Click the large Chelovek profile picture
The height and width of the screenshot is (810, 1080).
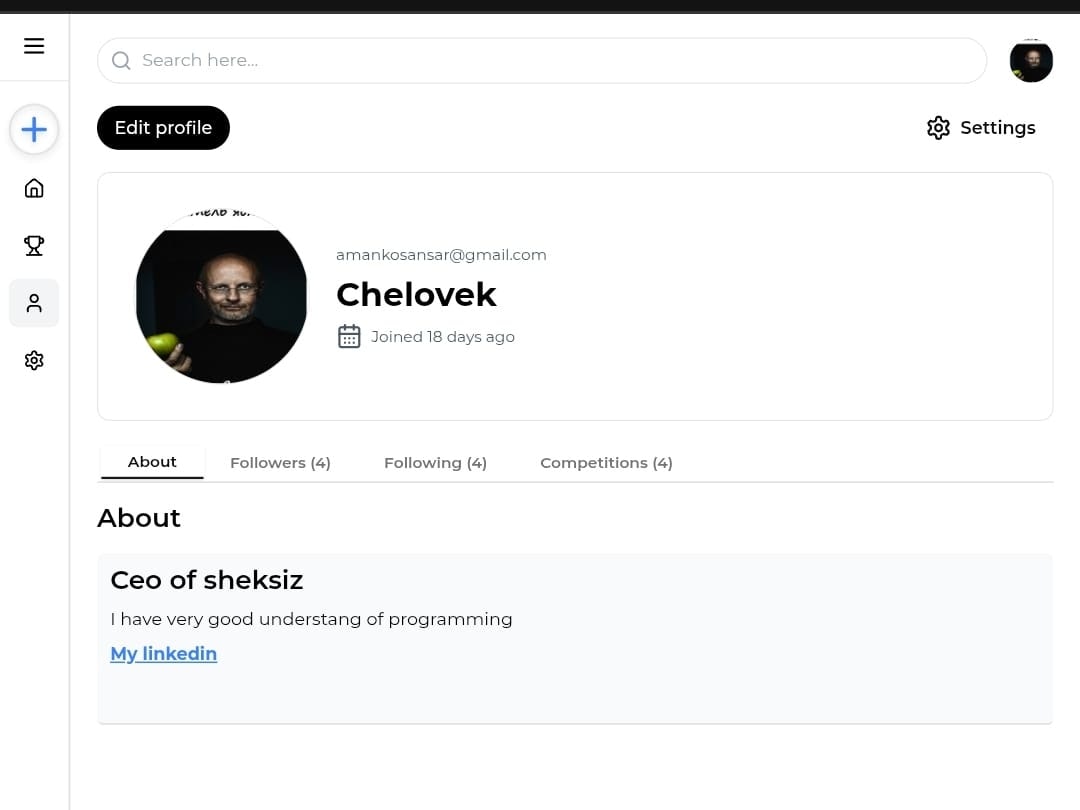221,296
